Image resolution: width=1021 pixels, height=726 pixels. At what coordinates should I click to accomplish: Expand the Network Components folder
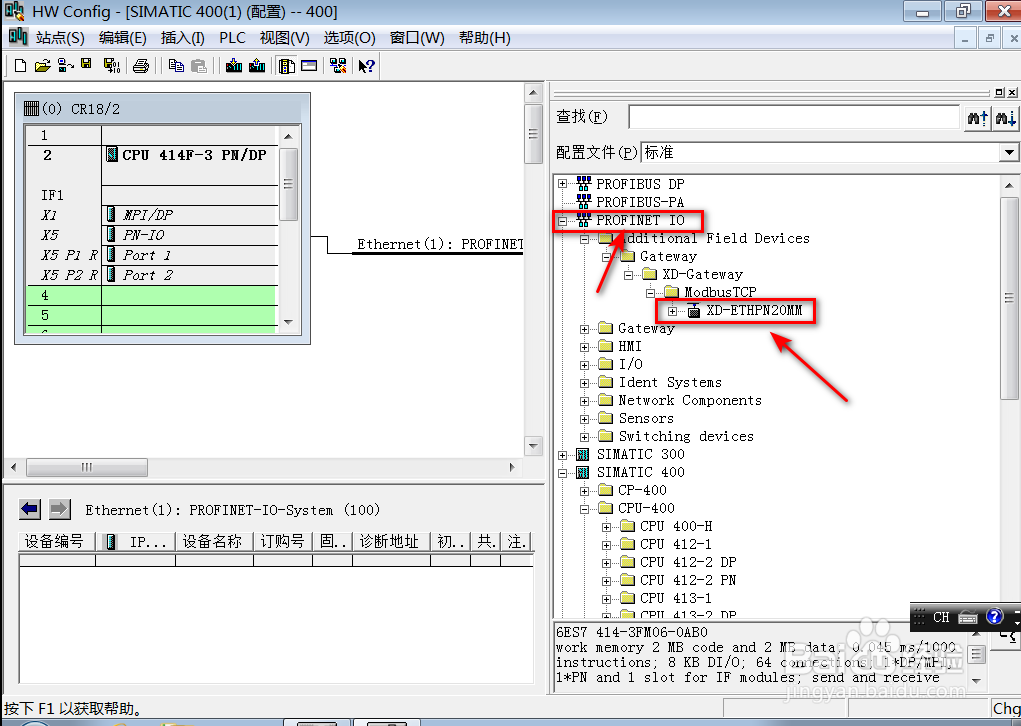coord(584,401)
